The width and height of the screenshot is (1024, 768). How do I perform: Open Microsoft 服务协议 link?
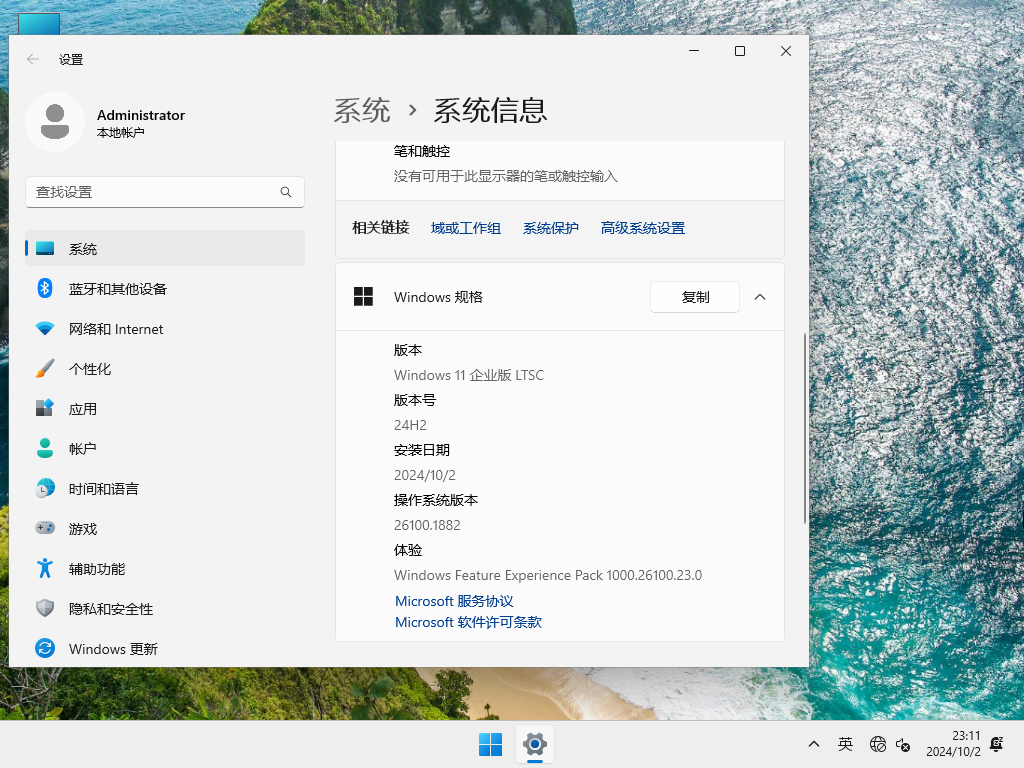click(x=454, y=601)
